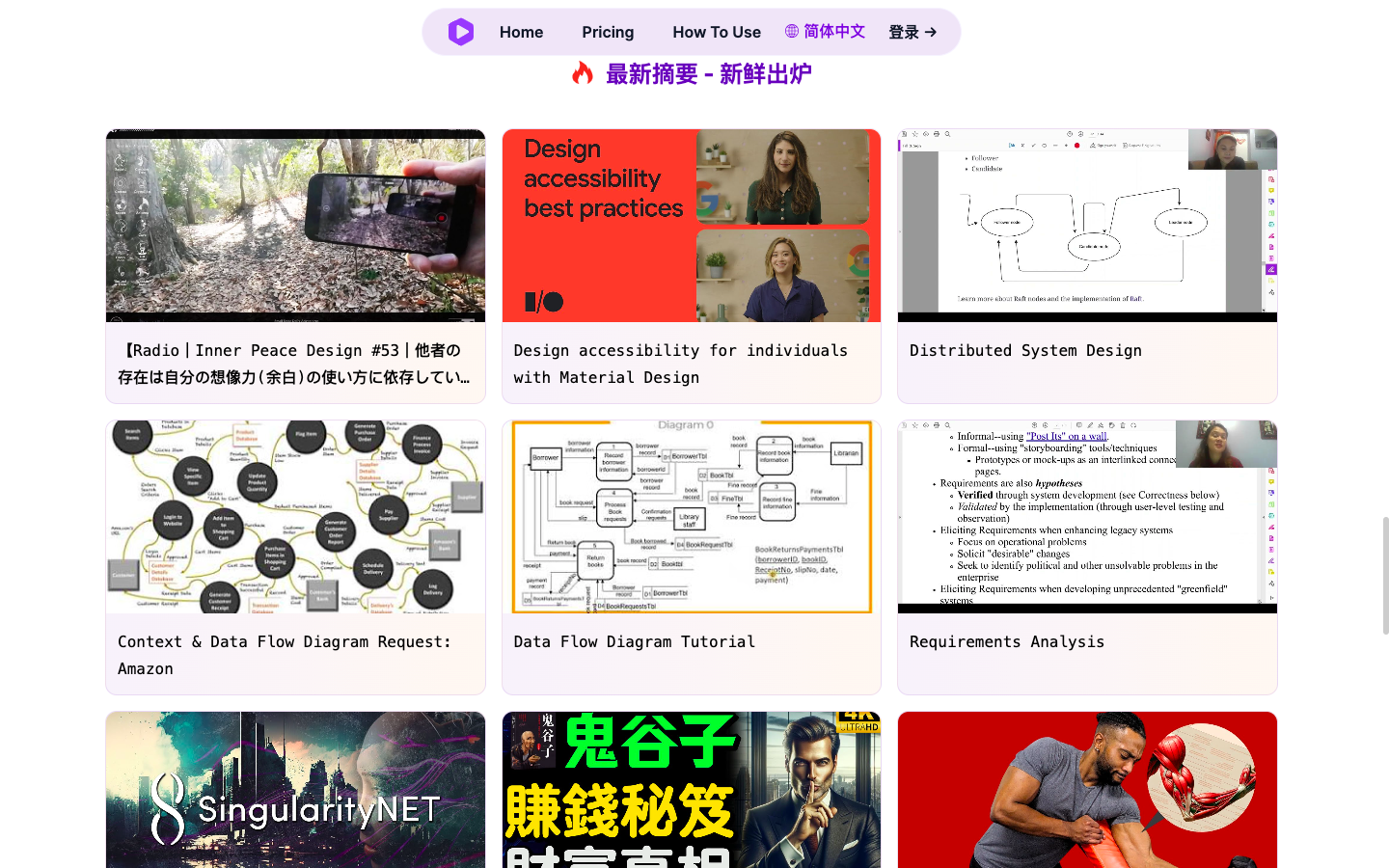
Task: Click the 登录 login button
Action: (912, 32)
